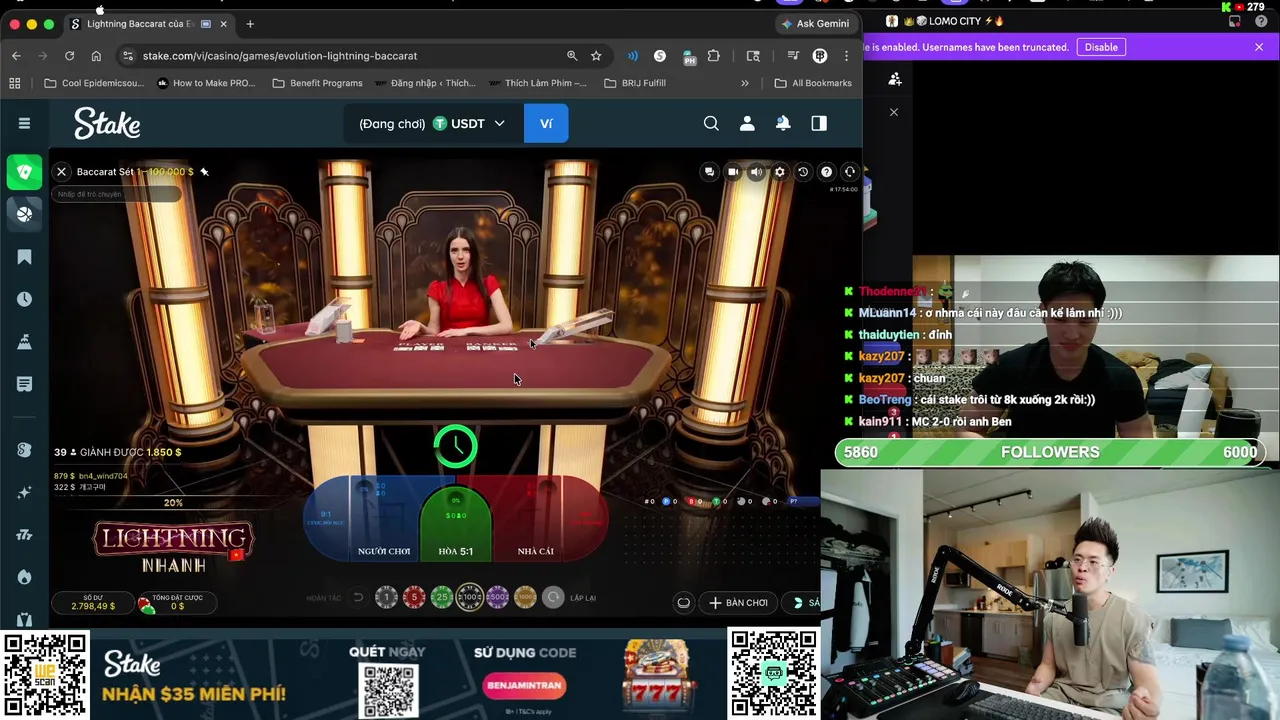The height and width of the screenshot is (720, 1280).
Task: Go back in browser history
Action: click(16, 56)
